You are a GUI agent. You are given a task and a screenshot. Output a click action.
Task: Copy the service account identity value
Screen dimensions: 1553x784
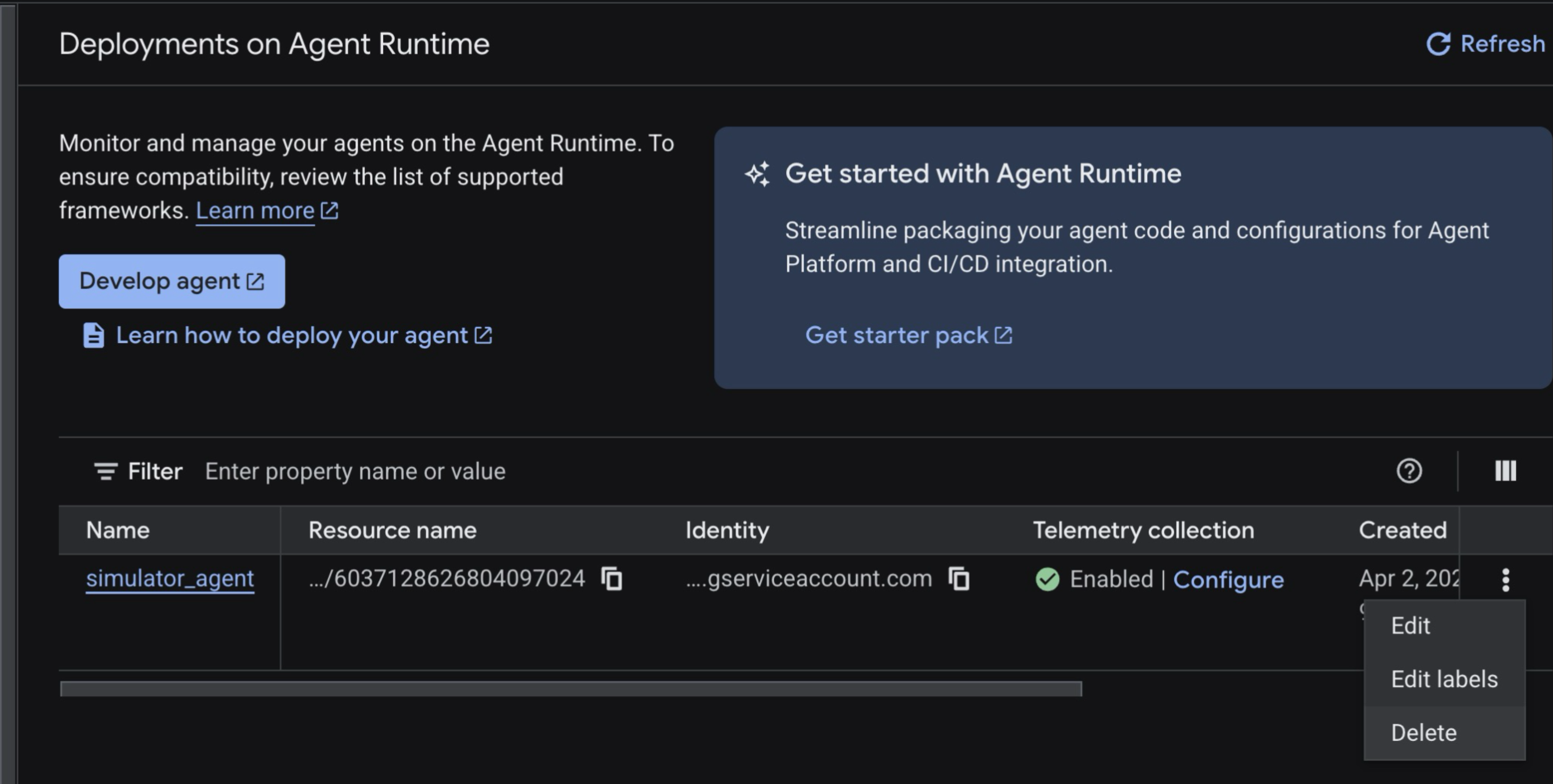click(959, 579)
